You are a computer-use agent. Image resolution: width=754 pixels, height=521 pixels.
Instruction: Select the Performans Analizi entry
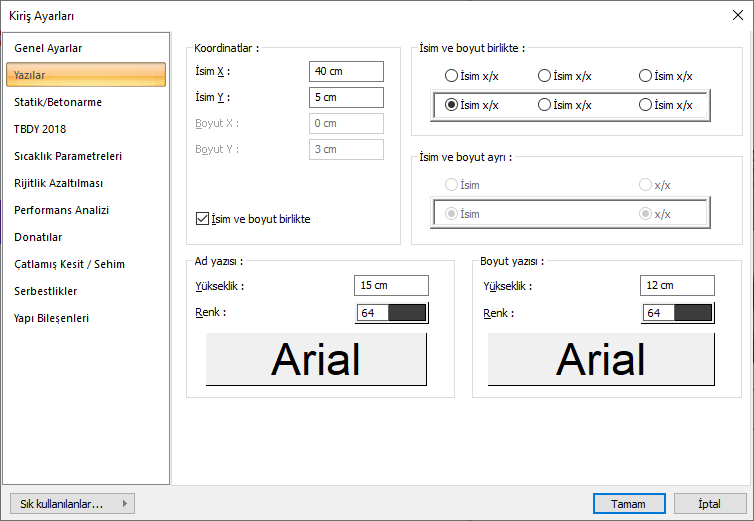point(61,210)
